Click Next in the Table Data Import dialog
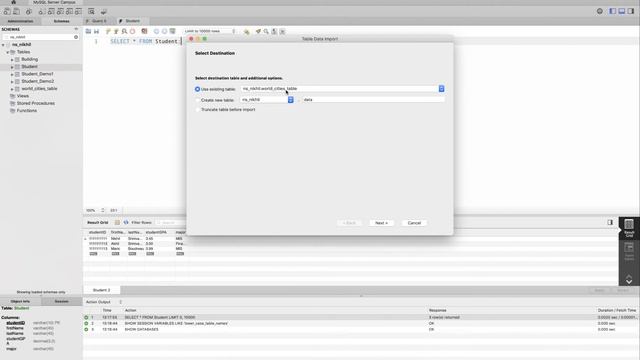 pos(381,223)
